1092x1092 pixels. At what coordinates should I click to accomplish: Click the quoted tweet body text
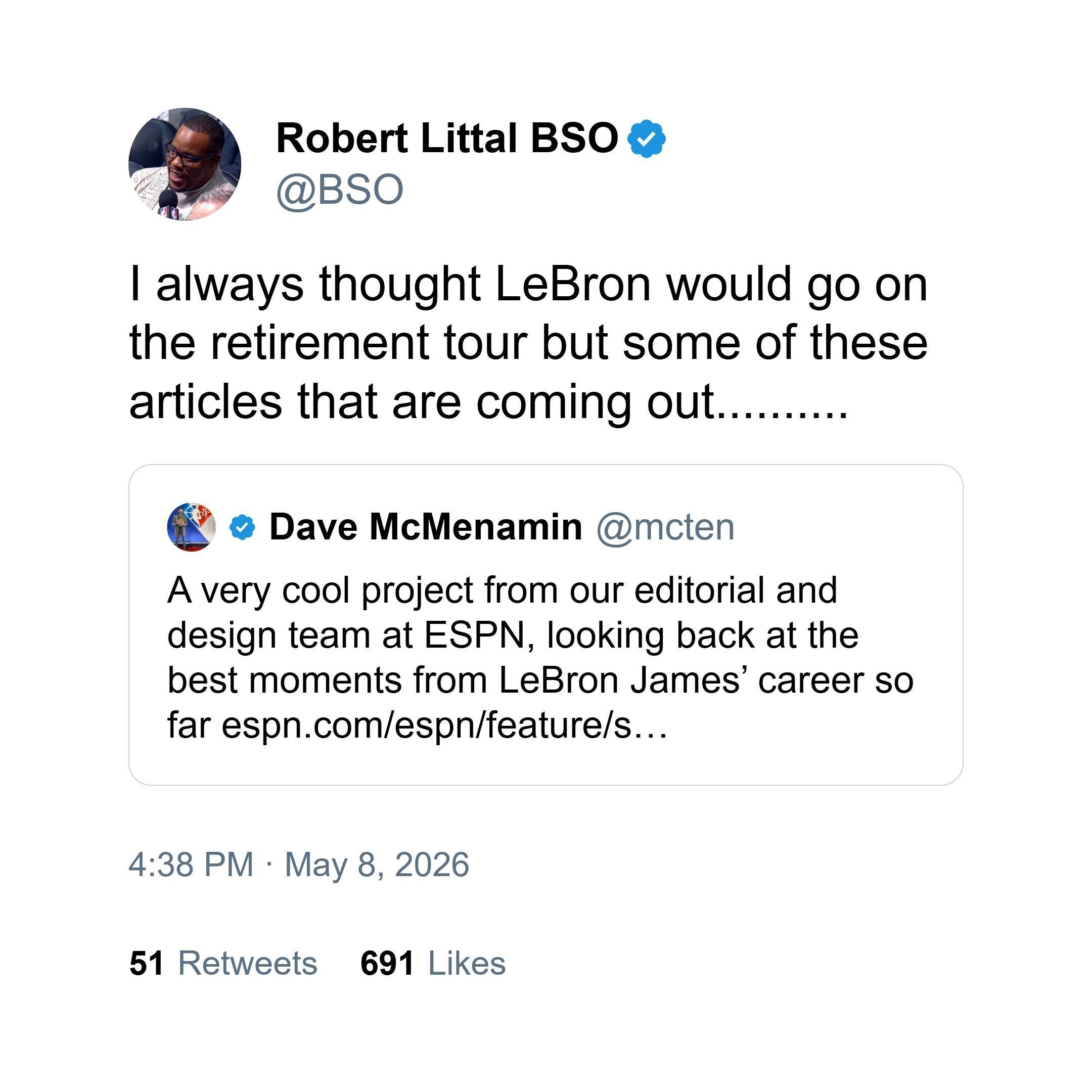pyautogui.click(x=540, y=657)
